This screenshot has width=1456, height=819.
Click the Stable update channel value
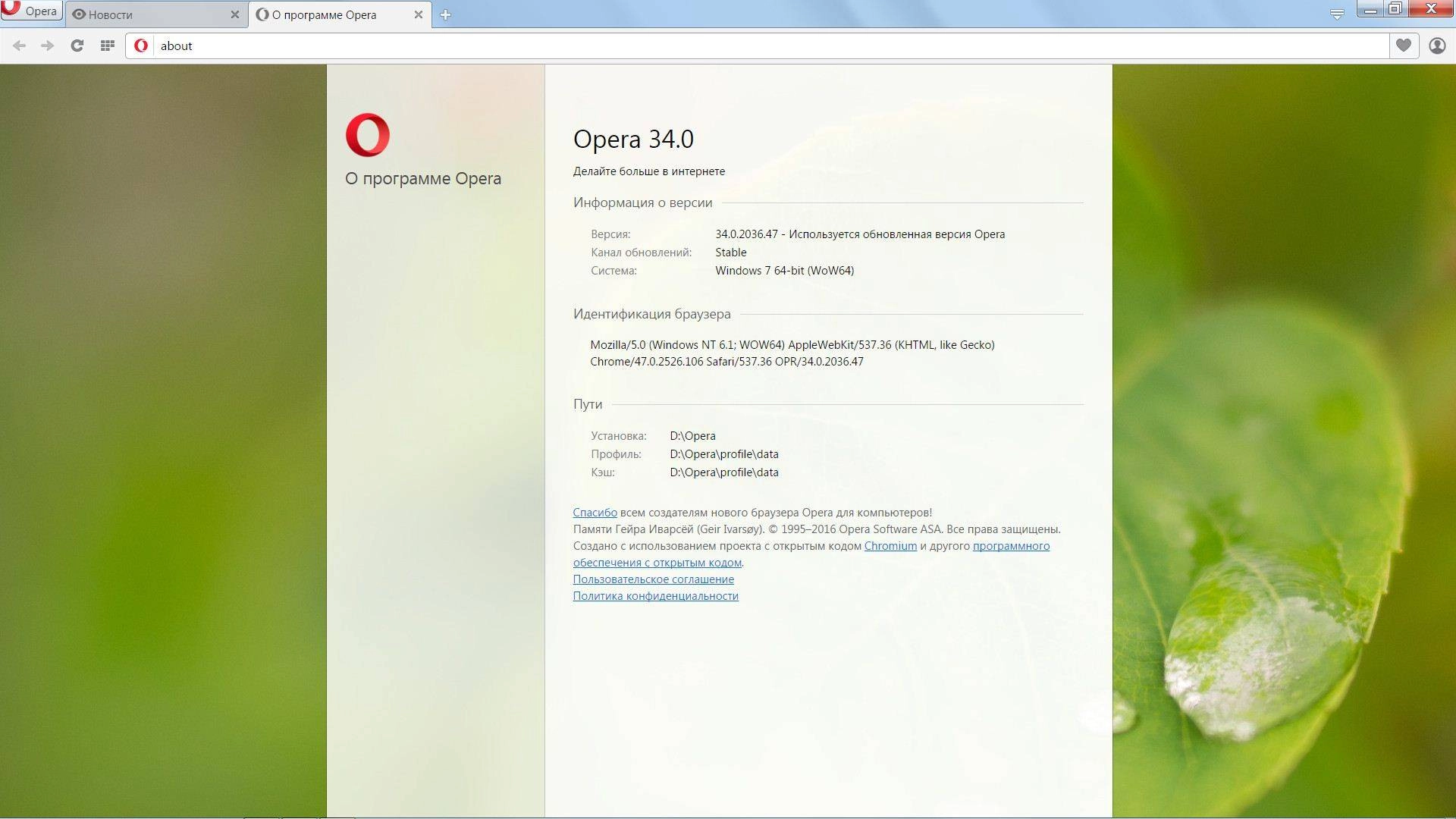(730, 253)
